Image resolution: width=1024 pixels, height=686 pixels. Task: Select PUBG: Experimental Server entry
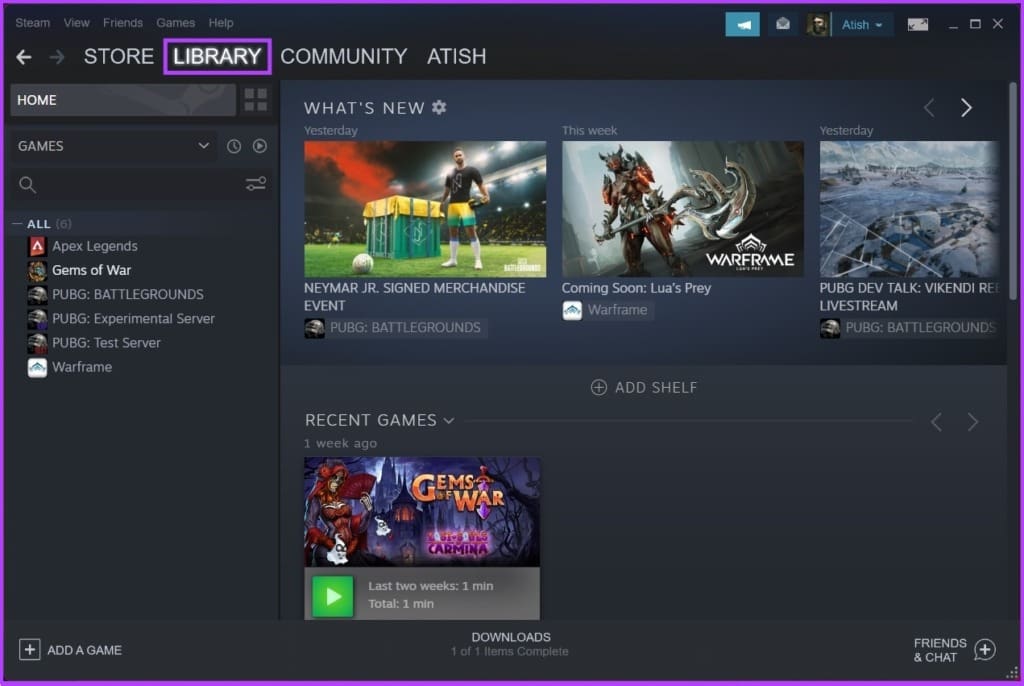133,319
